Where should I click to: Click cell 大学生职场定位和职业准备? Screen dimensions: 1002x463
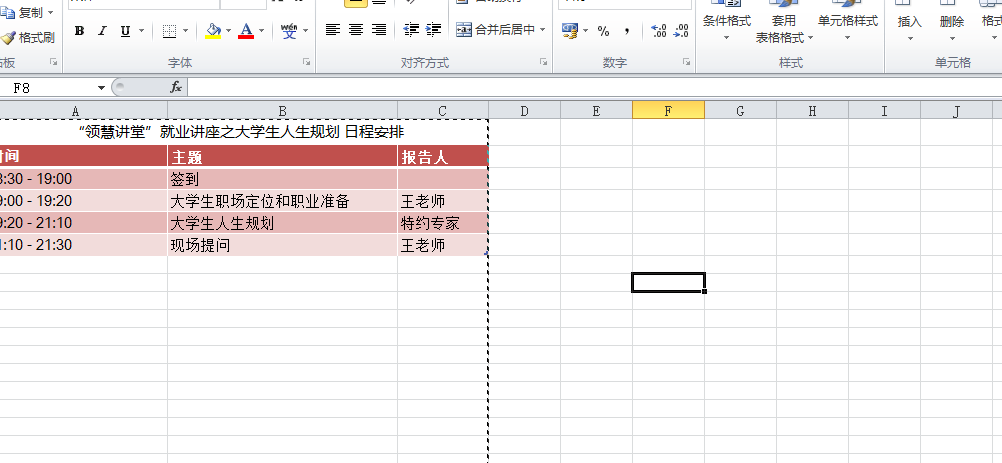pos(282,201)
